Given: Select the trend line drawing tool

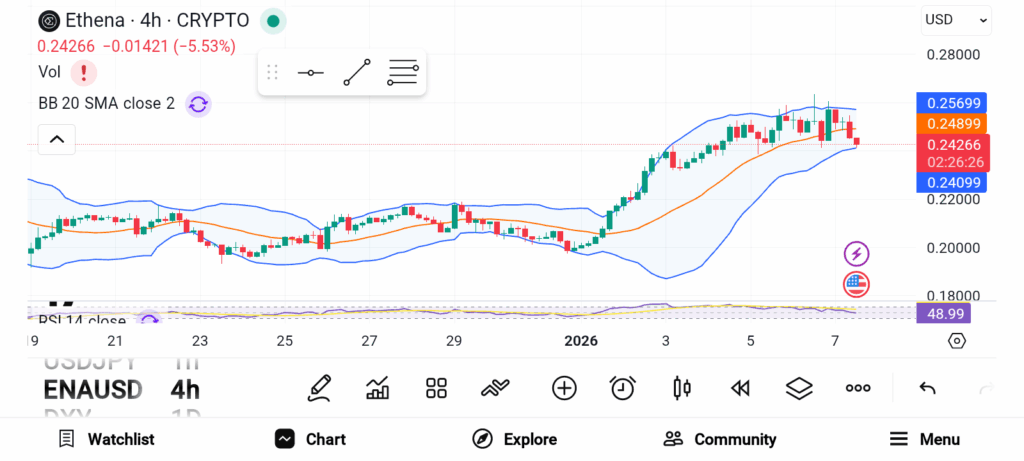Looking at the screenshot, I should tap(357, 73).
